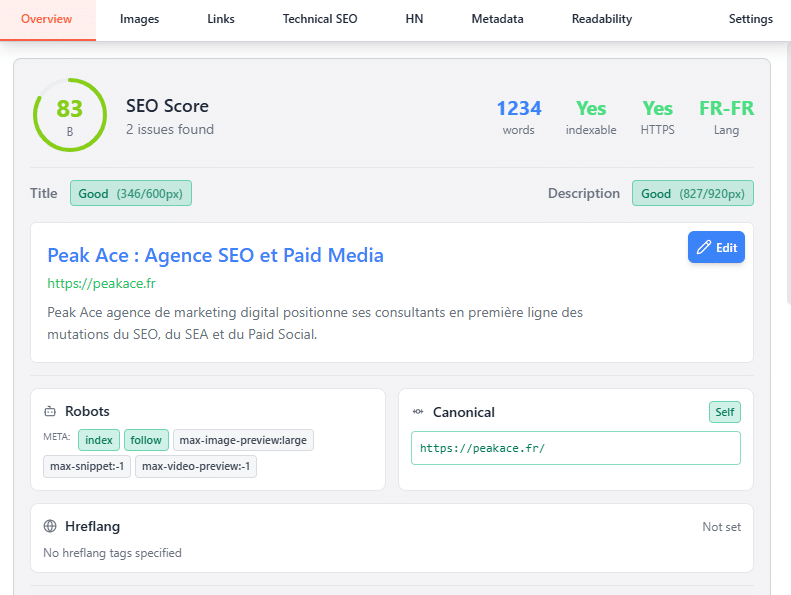Click the page vertical scrollbar
This screenshot has width=791, height=595.
click(x=788, y=174)
